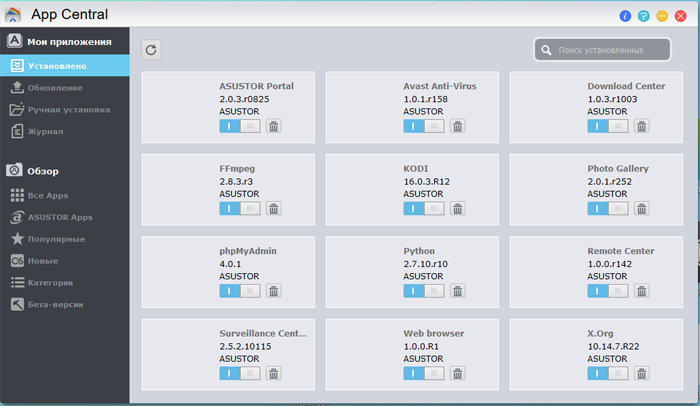The image size is (700, 406).
Task: Remove phpMyAdmin via its trash icon
Action: pos(273,291)
